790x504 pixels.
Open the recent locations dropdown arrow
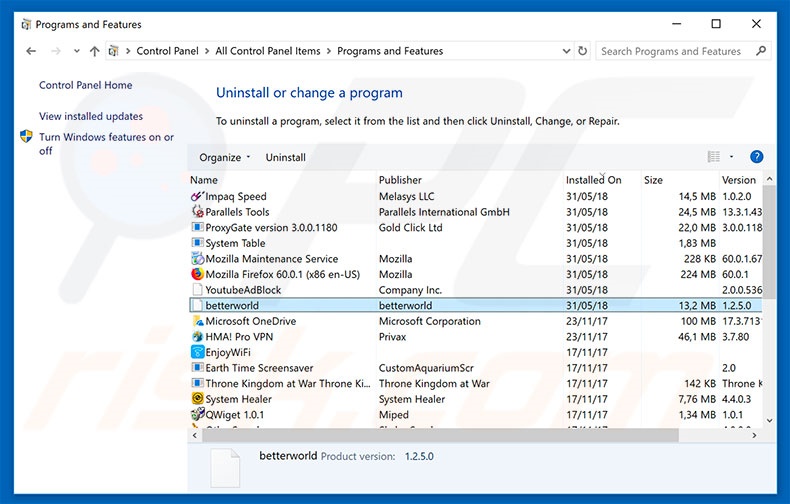point(77,51)
